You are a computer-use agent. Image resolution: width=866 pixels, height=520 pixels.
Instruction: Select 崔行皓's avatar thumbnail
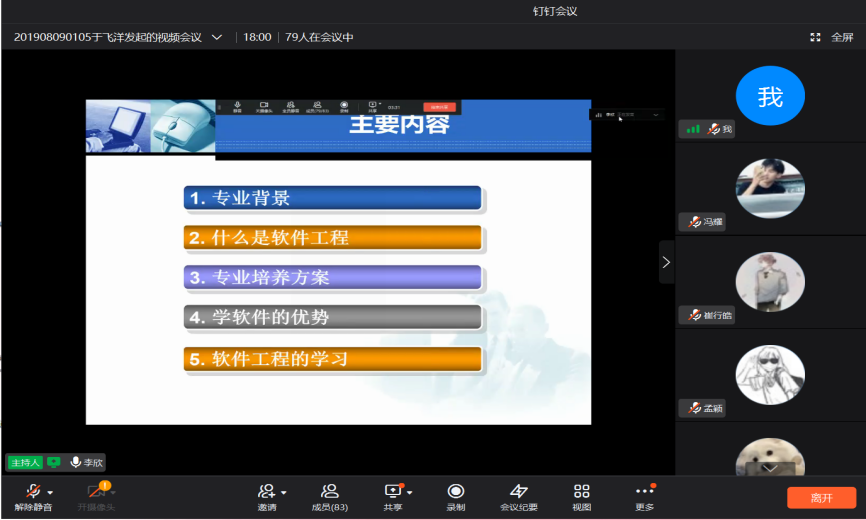point(770,282)
